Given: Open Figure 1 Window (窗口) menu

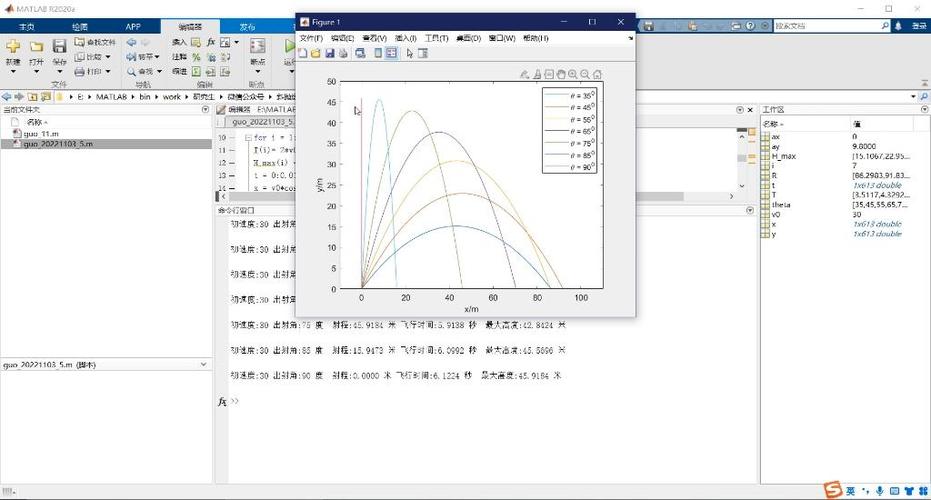Looking at the screenshot, I should coord(502,38).
